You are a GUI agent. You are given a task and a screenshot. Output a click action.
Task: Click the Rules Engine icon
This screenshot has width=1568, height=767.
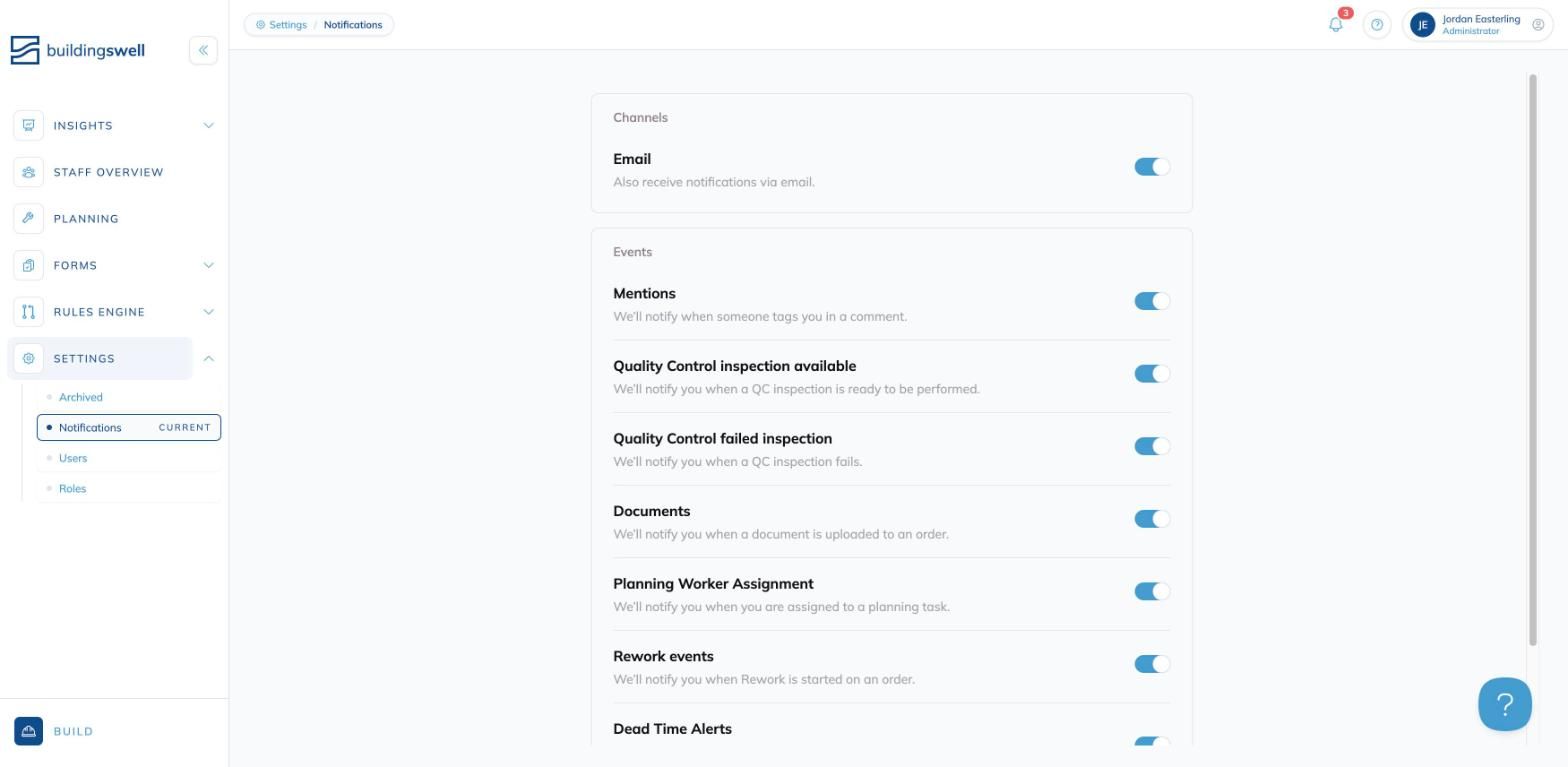tap(29, 312)
